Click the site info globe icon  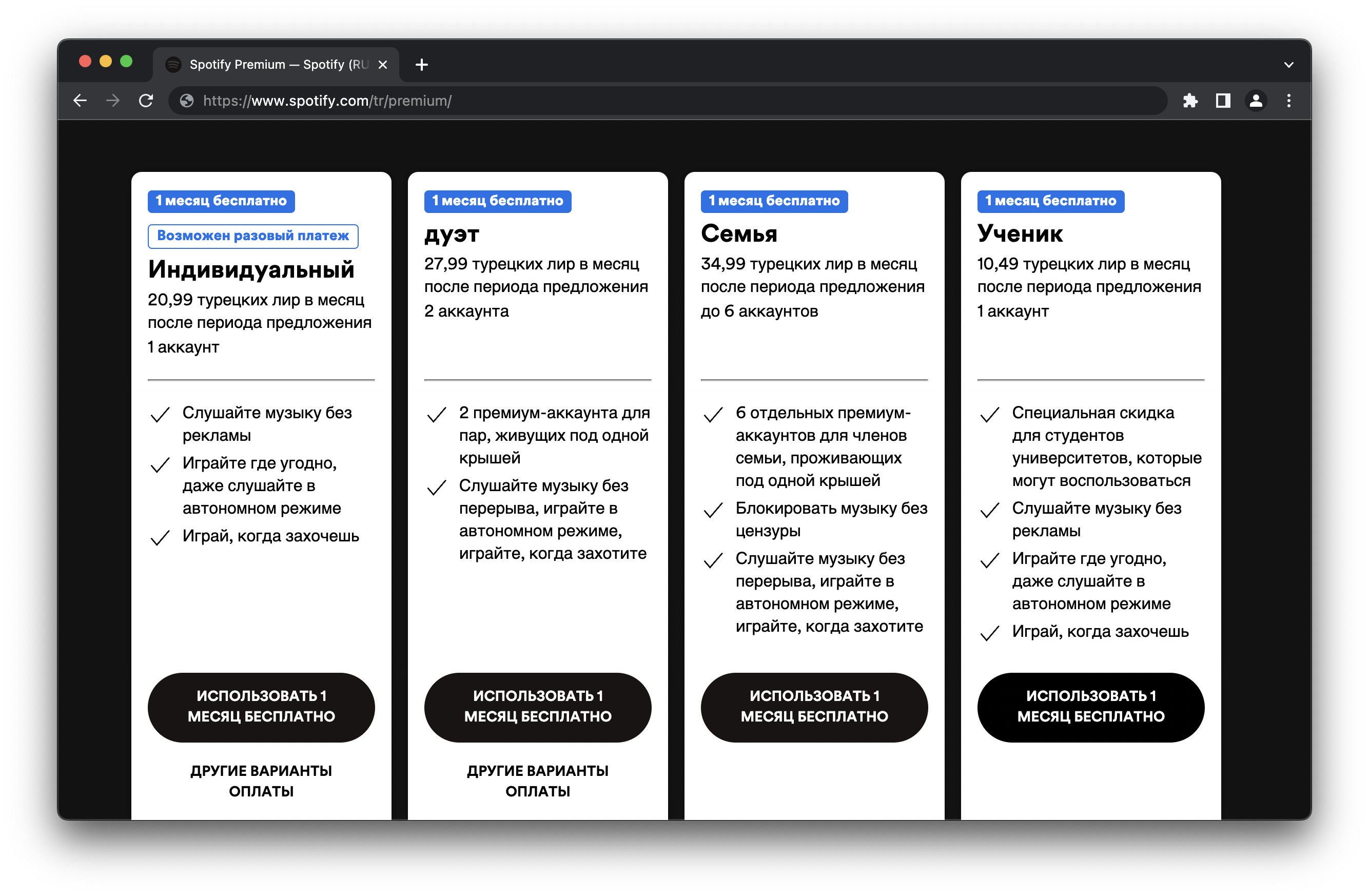[x=187, y=101]
